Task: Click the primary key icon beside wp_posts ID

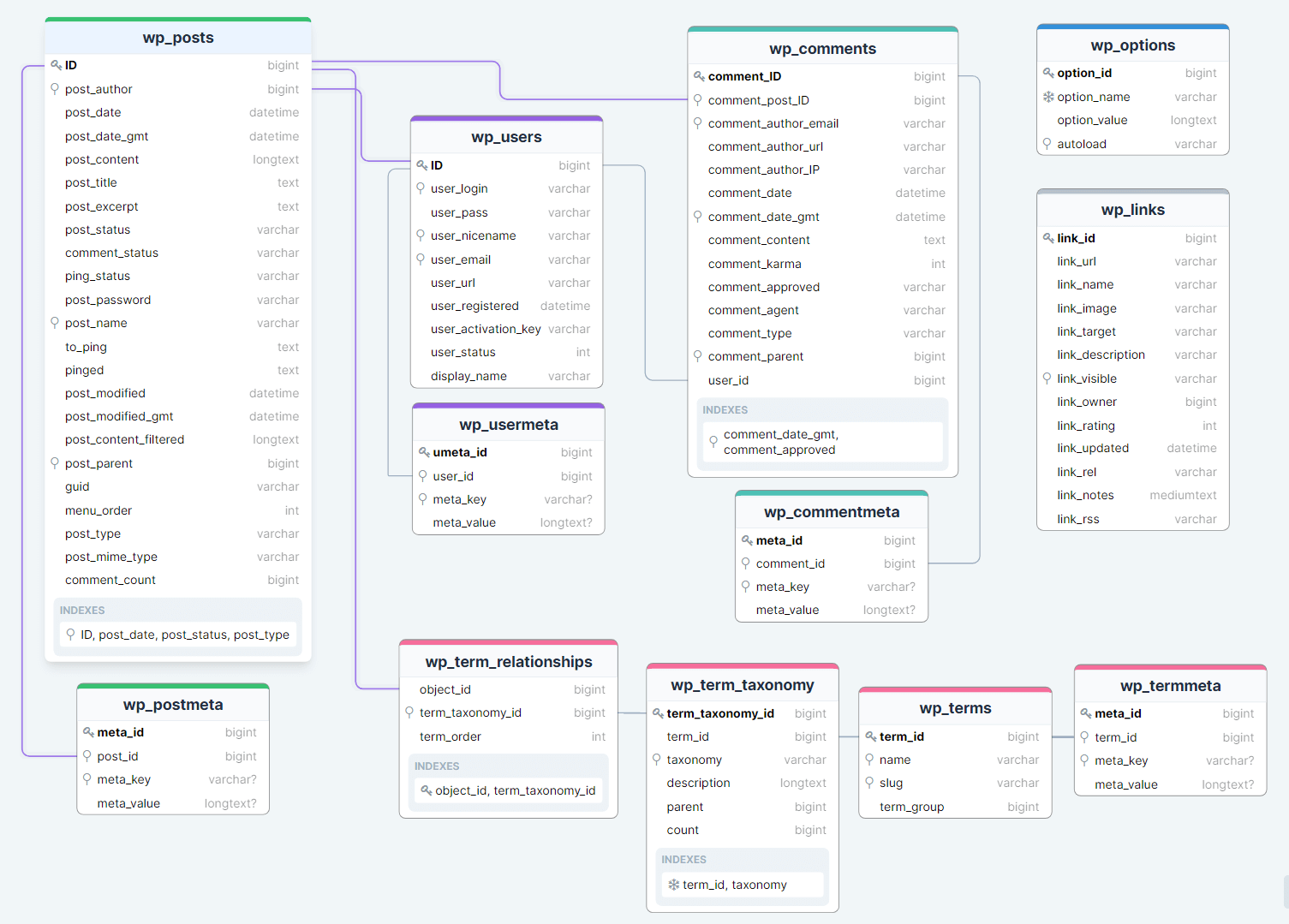Action: coord(56,65)
